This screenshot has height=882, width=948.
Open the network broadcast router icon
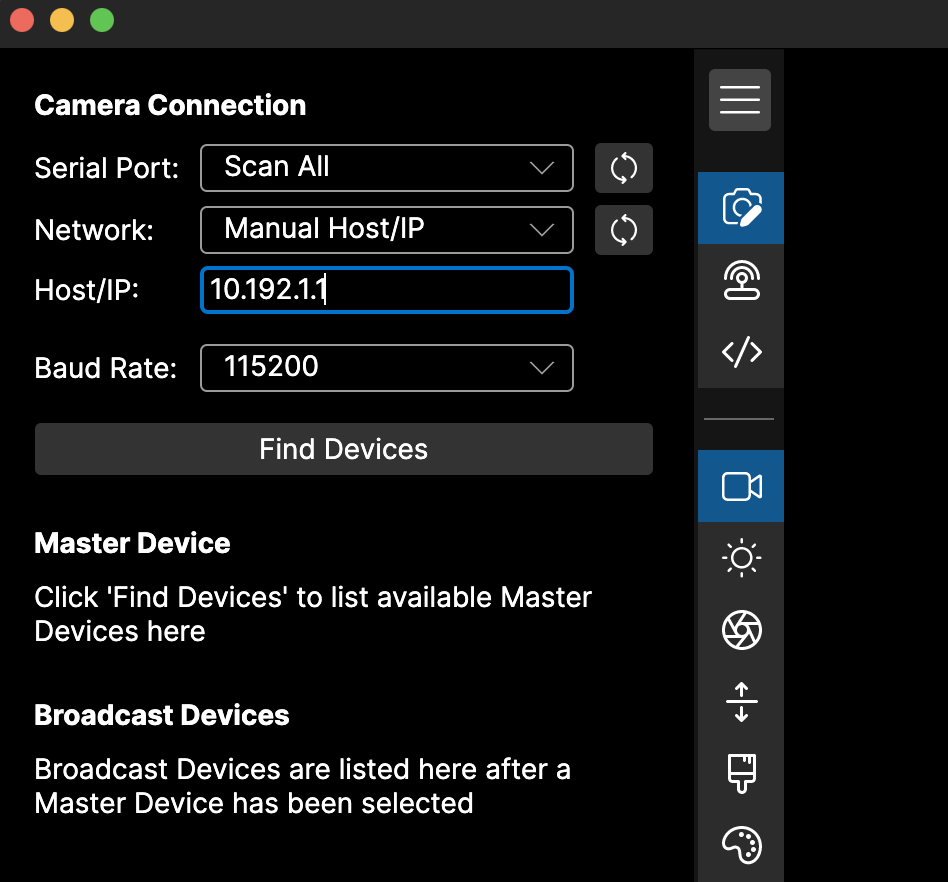tap(741, 280)
